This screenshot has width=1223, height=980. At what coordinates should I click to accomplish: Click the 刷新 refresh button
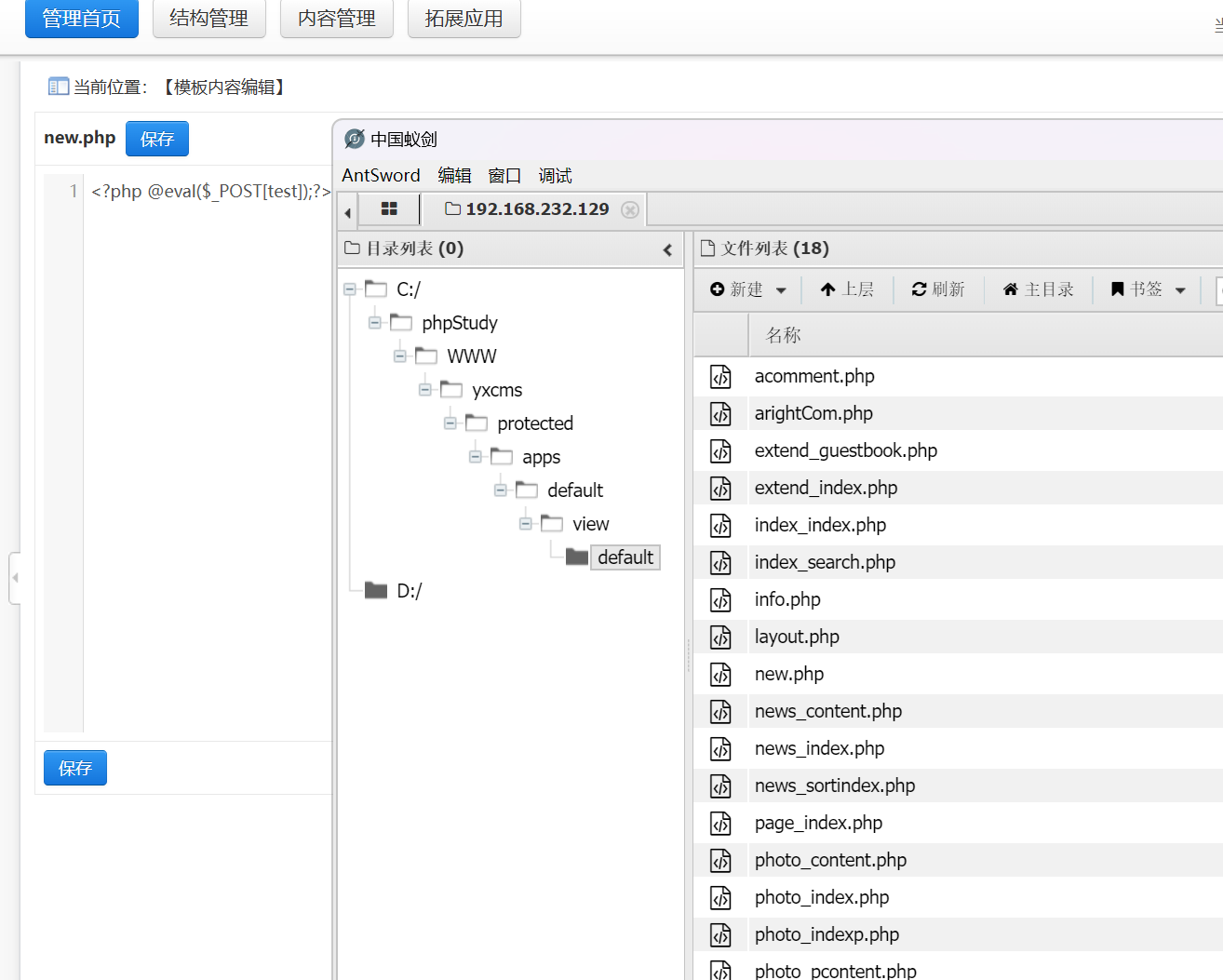click(938, 289)
